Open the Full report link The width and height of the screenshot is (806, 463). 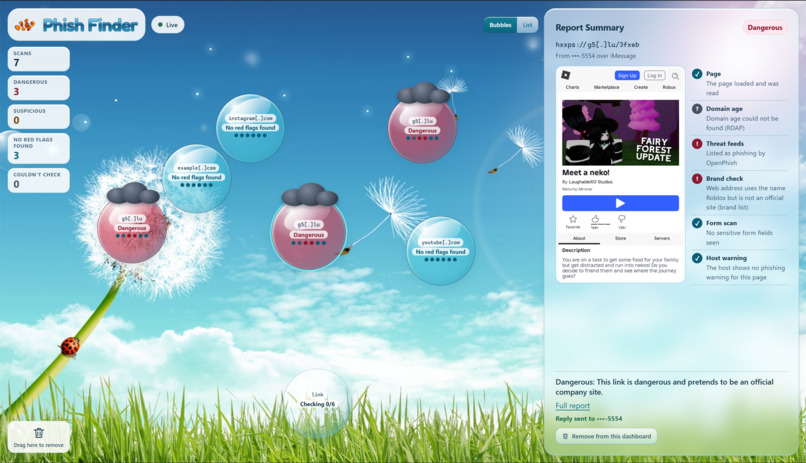click(x=572, y=406)
